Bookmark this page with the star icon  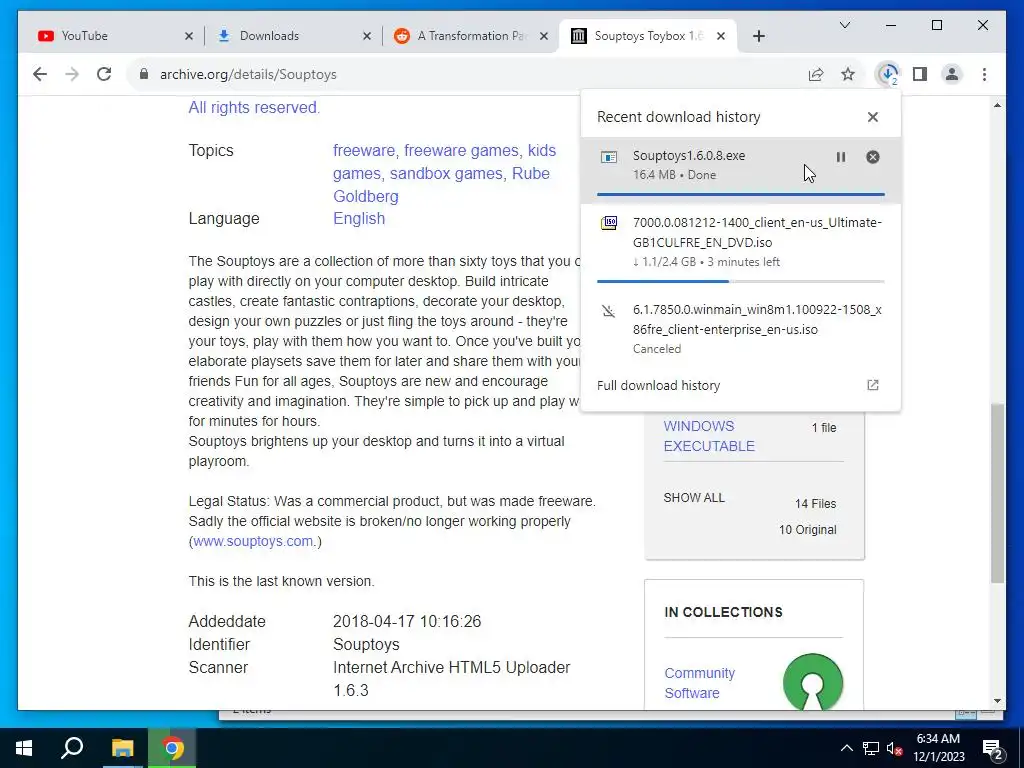(x=848, y=74)
